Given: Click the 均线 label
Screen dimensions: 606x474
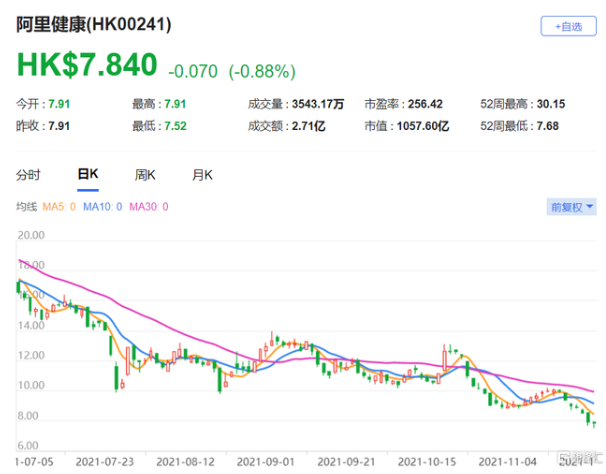Looking at the screenshot, I should coord(26,207).
